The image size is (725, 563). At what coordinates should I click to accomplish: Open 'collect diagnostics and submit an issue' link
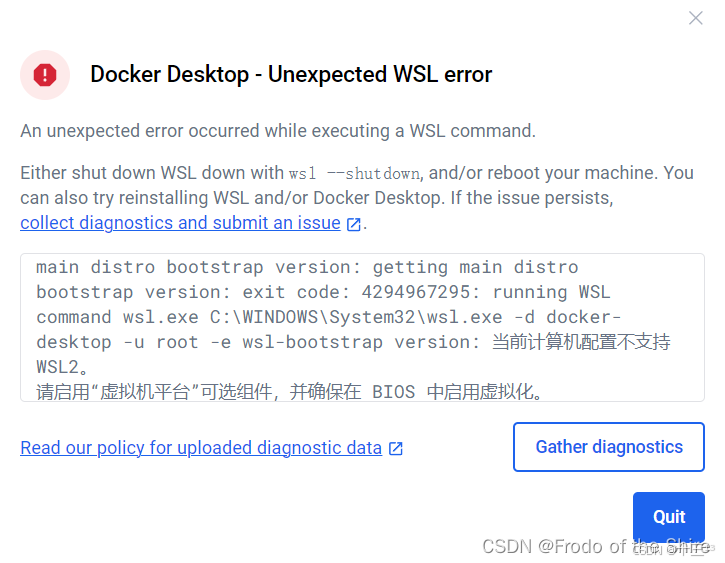pos(180,223)
